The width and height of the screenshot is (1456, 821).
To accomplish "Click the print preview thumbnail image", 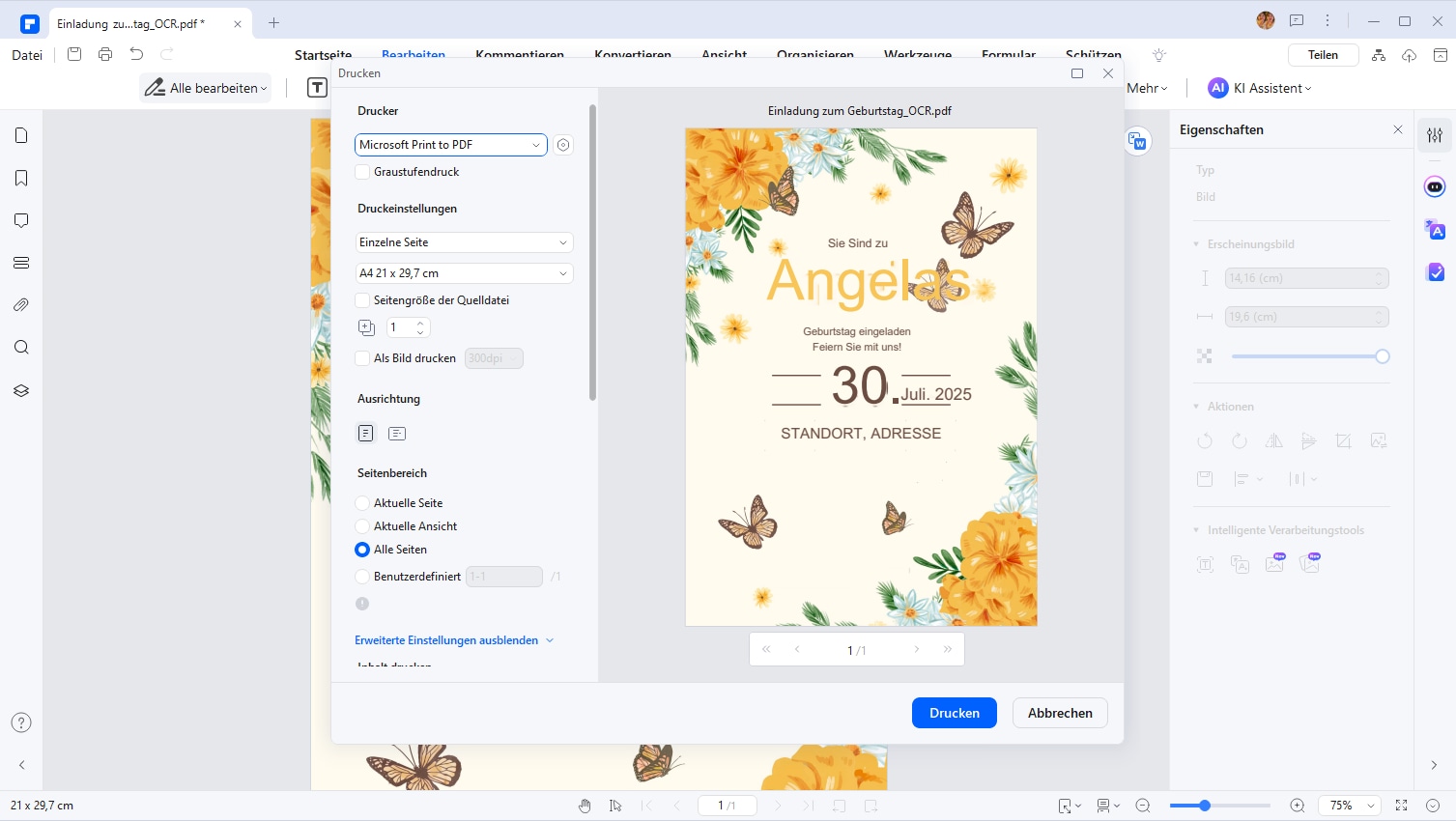I will click(x=861, y=377).
